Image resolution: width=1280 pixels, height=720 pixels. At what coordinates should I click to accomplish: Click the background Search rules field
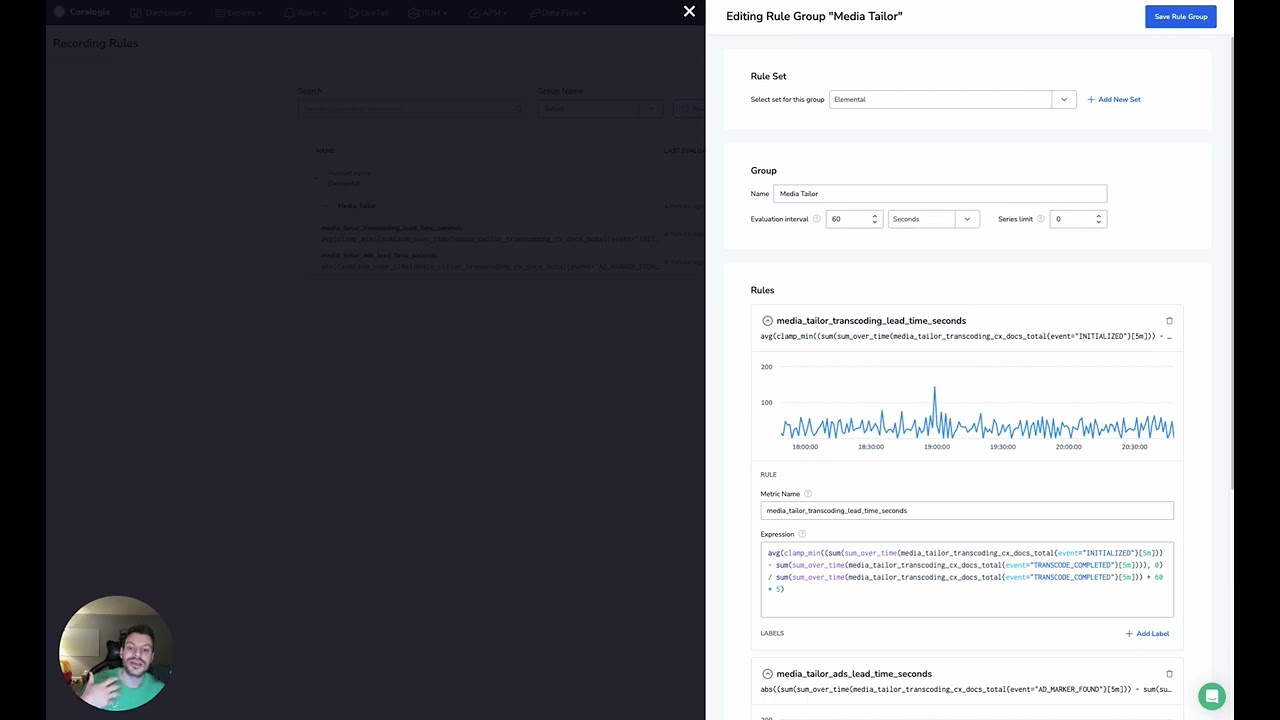tap(412, 109)
